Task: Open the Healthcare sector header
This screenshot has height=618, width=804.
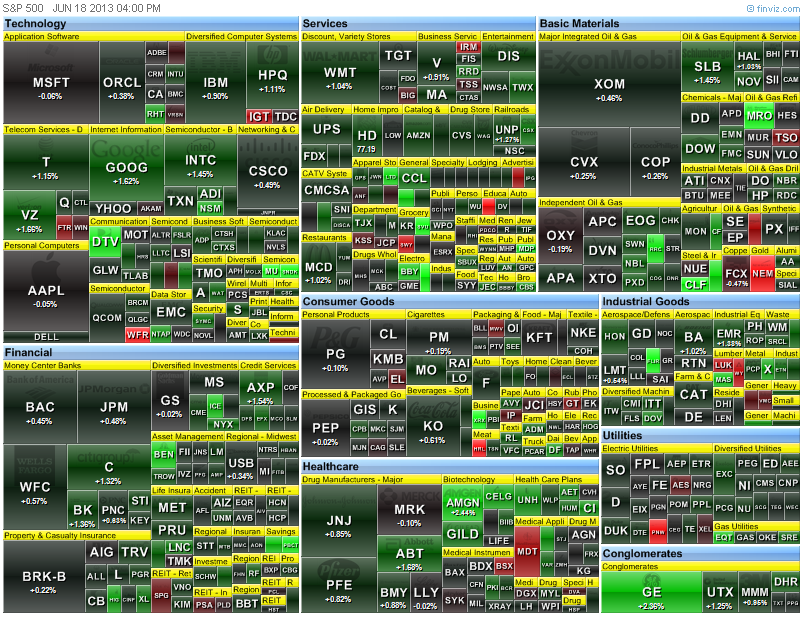Action: tap(335, 467)
